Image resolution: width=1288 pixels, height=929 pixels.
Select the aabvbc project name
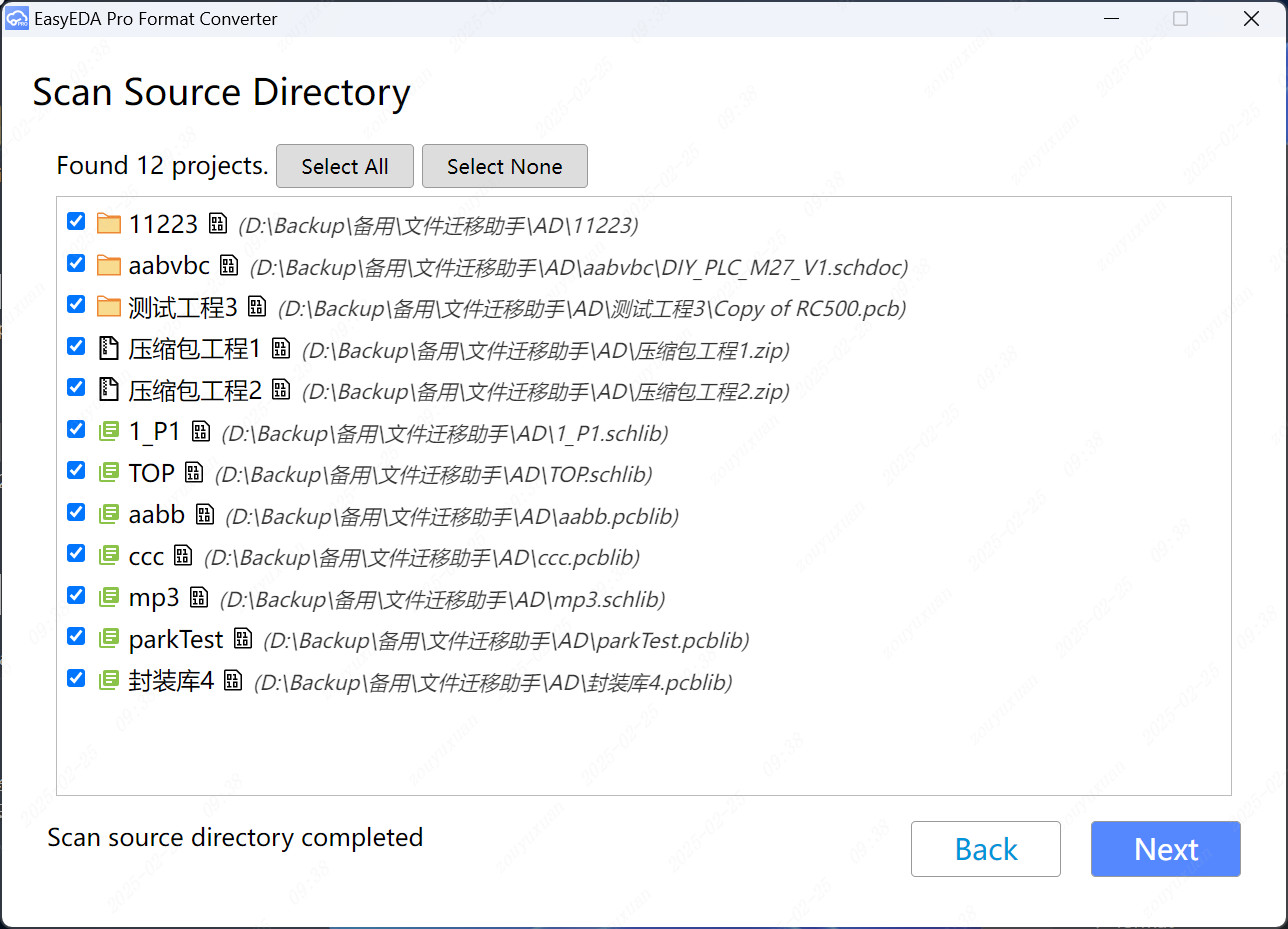170,266
